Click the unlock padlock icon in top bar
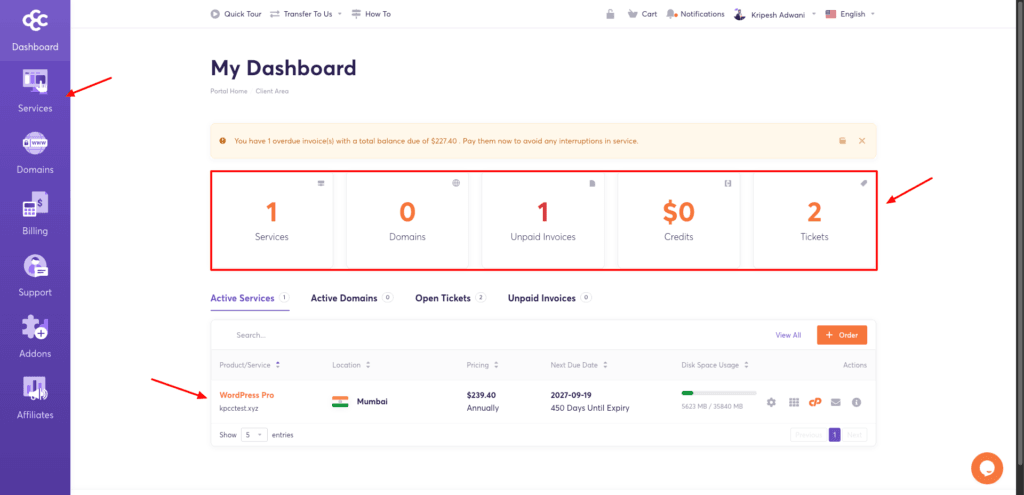 tap(610, 14)
